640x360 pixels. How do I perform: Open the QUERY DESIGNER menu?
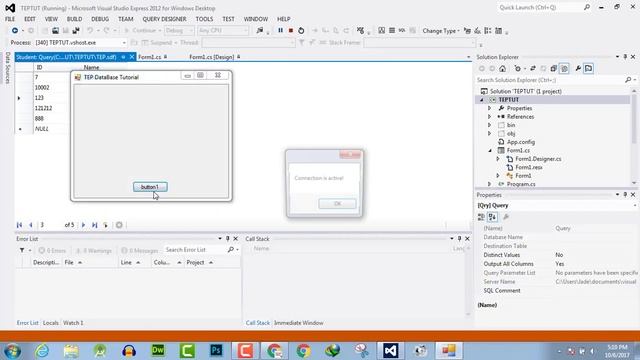164,19
